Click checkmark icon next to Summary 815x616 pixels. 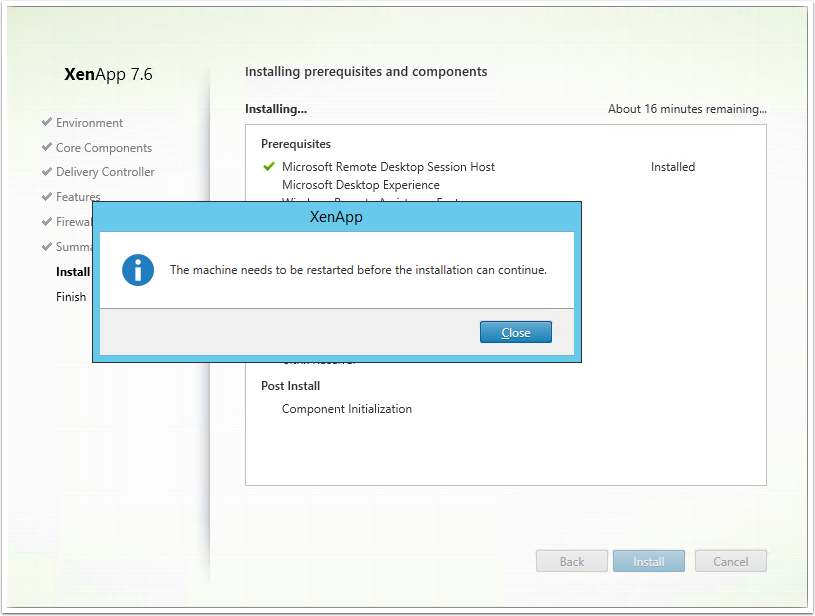47,246
